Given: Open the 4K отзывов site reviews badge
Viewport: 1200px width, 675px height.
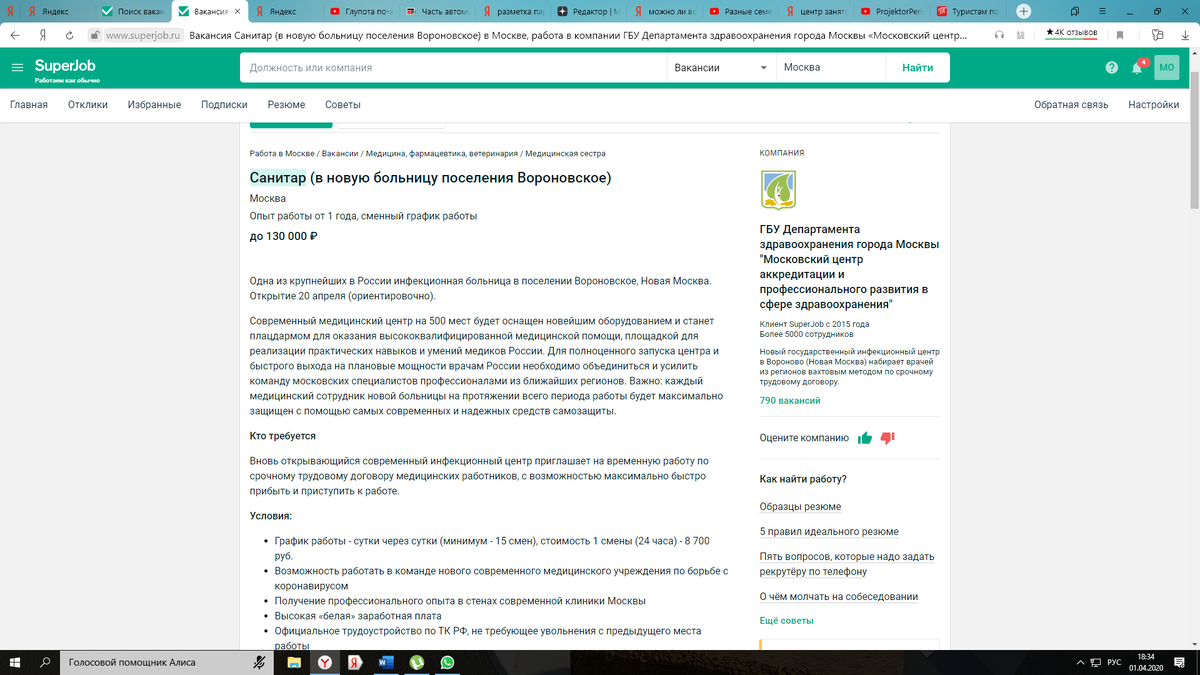Looking at the screenshot, I should (1071, 33).
